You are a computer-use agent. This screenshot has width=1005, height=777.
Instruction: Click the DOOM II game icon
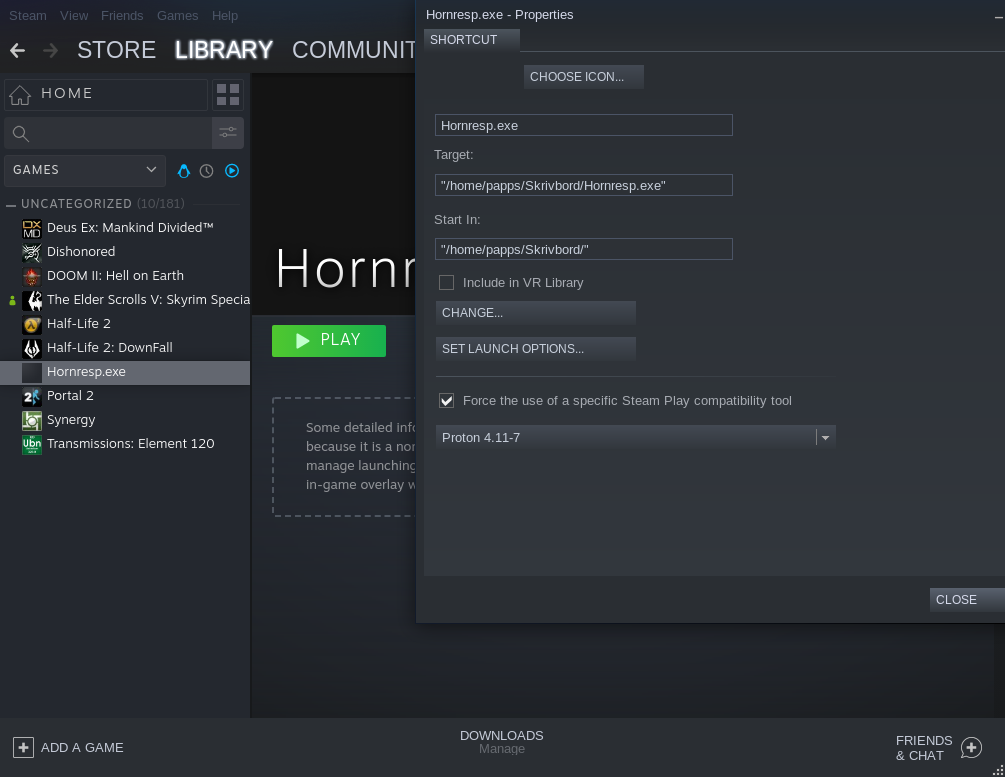click(x=31, y=276)
